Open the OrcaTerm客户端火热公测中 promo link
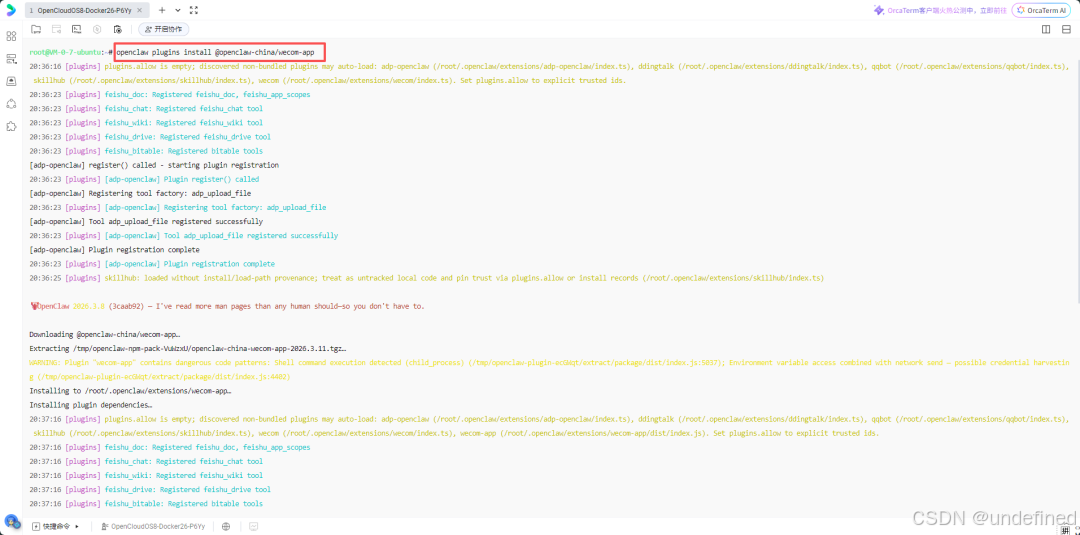Screen dimensions: 1080x535 click(x=939, y=10)
